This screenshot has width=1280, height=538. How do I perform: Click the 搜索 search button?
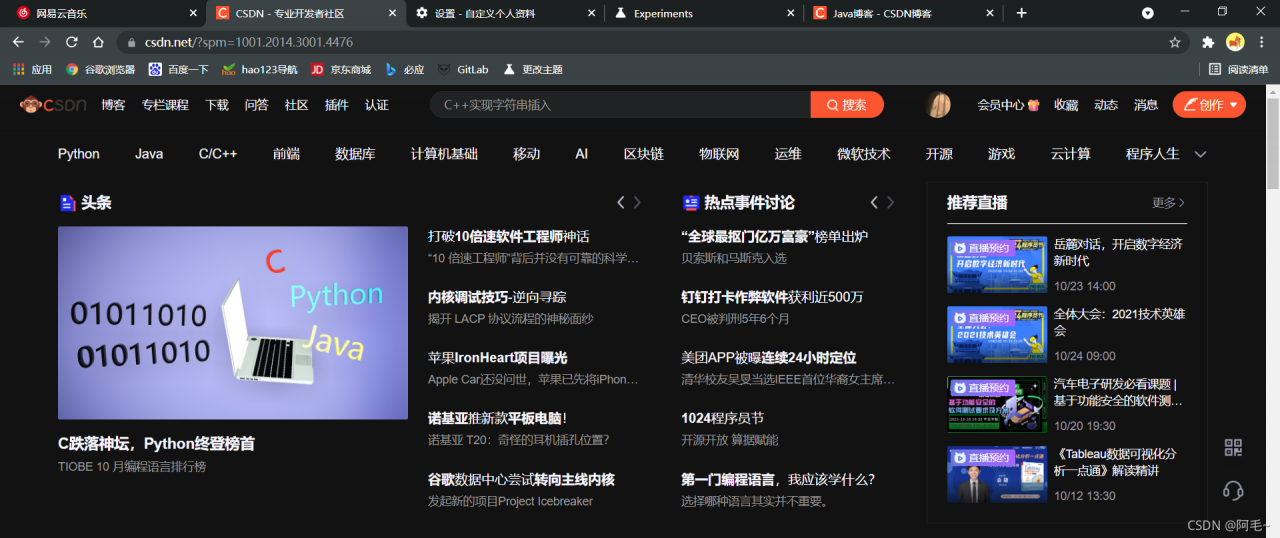coord(847,104)
